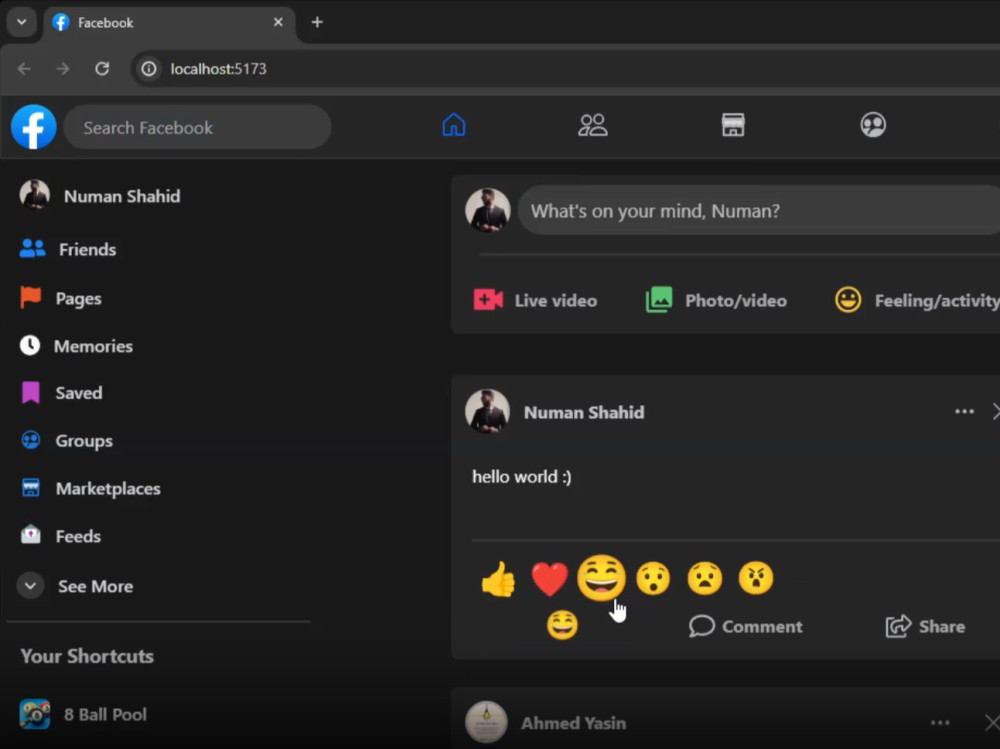
Task: Expand the See More sidebar chevron
Action: coord(30,586)
